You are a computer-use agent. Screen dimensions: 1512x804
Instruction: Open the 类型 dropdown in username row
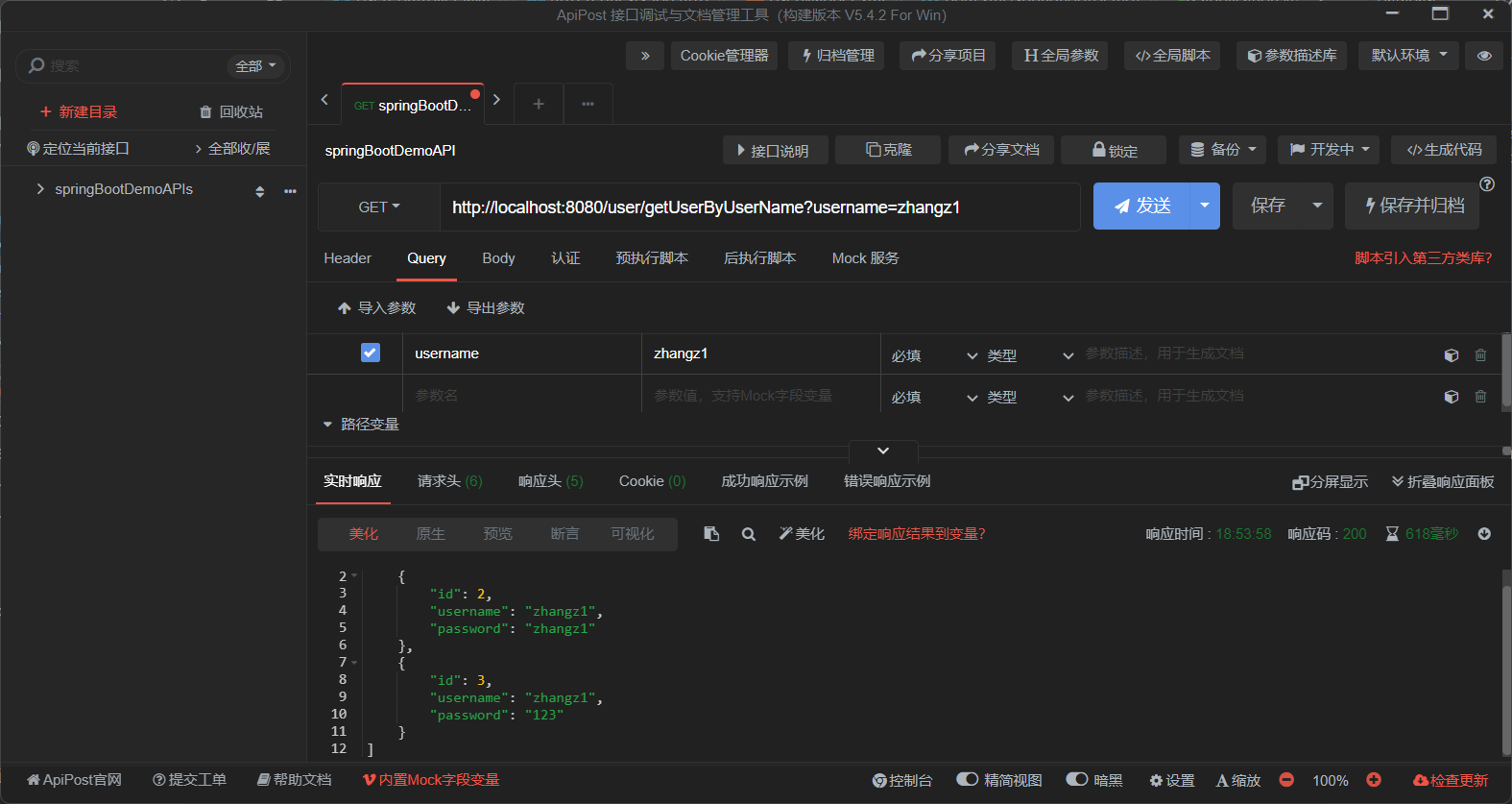point(1030,356)
